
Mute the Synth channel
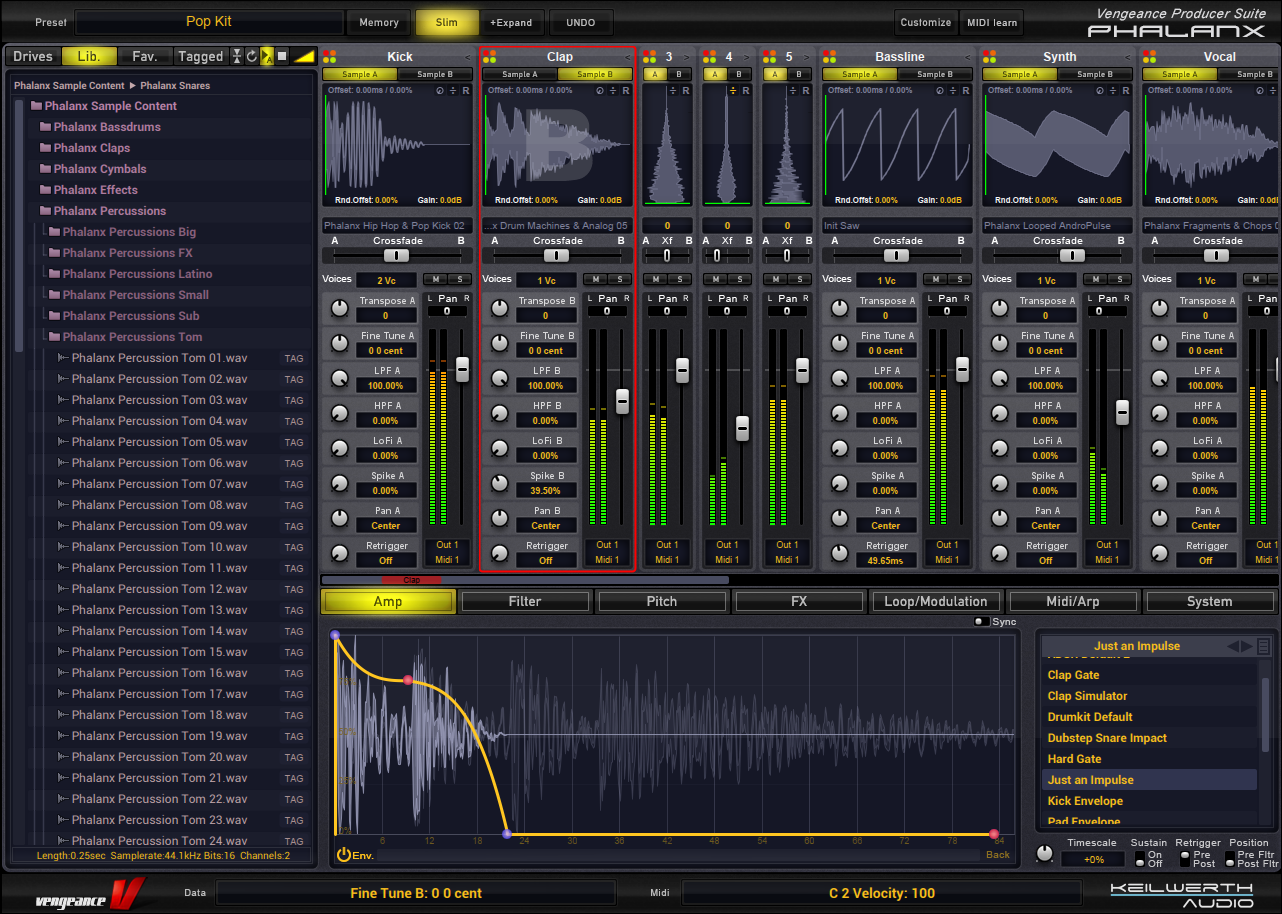(x=1094, y=279)
